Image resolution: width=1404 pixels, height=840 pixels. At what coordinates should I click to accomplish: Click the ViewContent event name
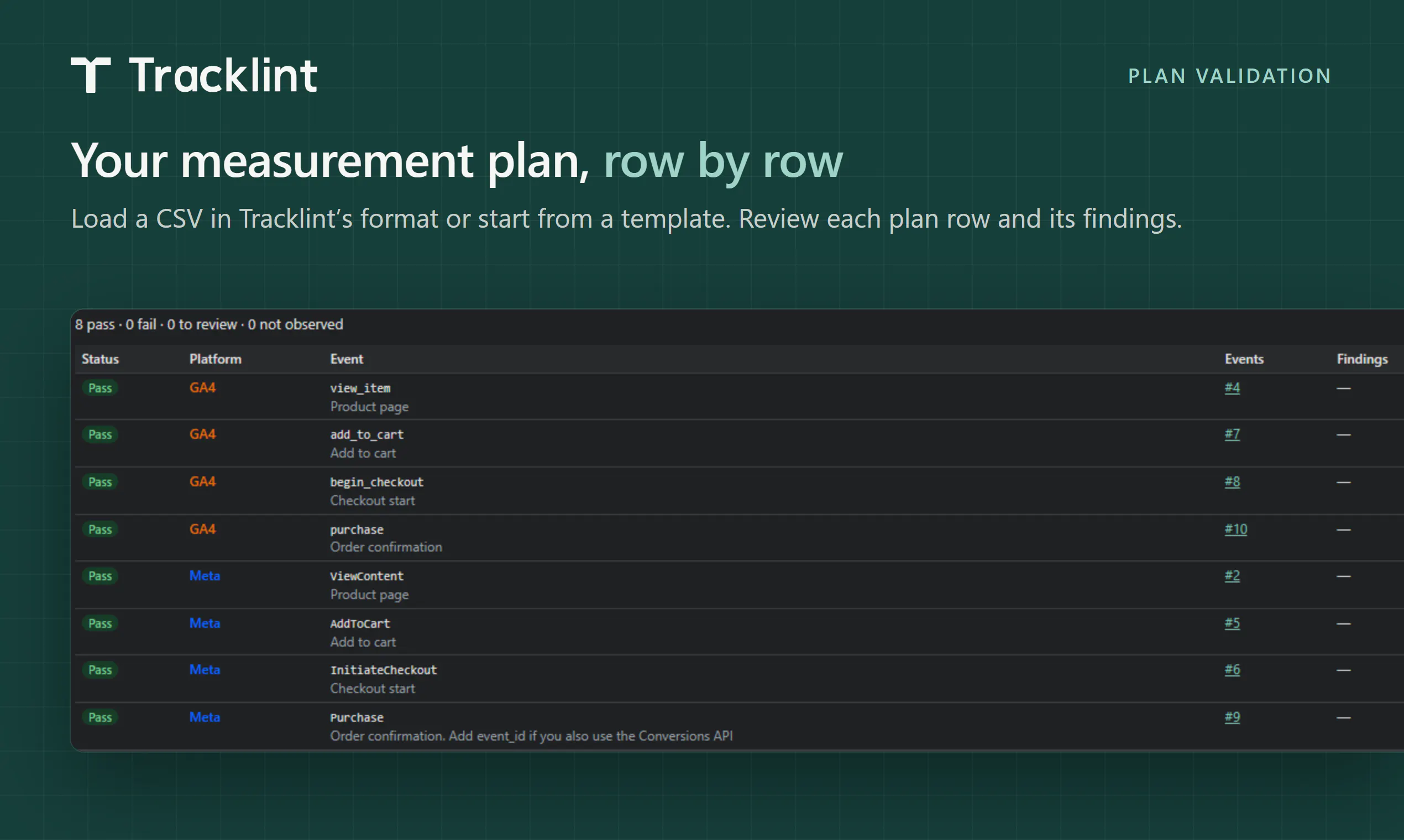point(367,576)
